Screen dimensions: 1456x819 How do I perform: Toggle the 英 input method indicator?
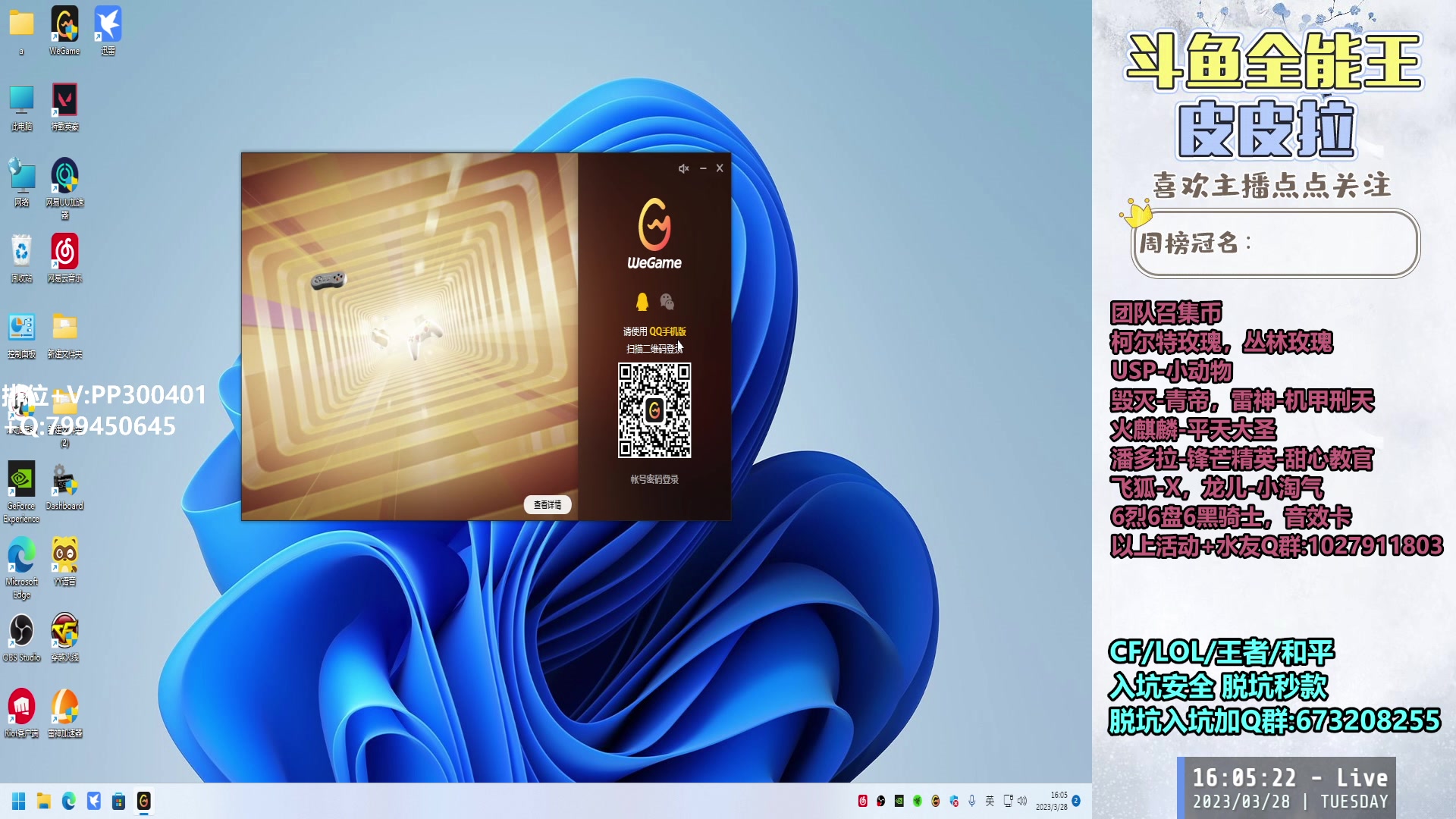tap(990, 801)
